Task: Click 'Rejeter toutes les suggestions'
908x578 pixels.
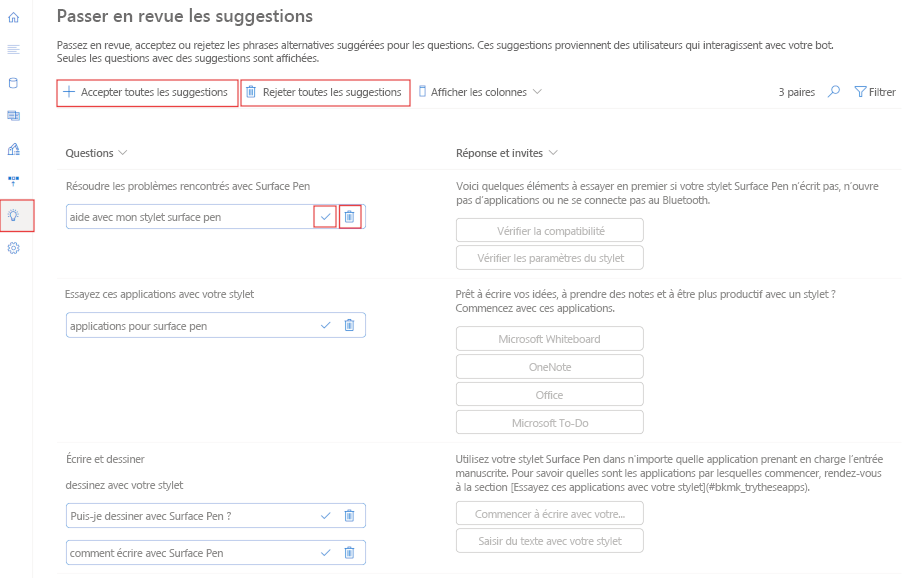Action: [327, 91]
